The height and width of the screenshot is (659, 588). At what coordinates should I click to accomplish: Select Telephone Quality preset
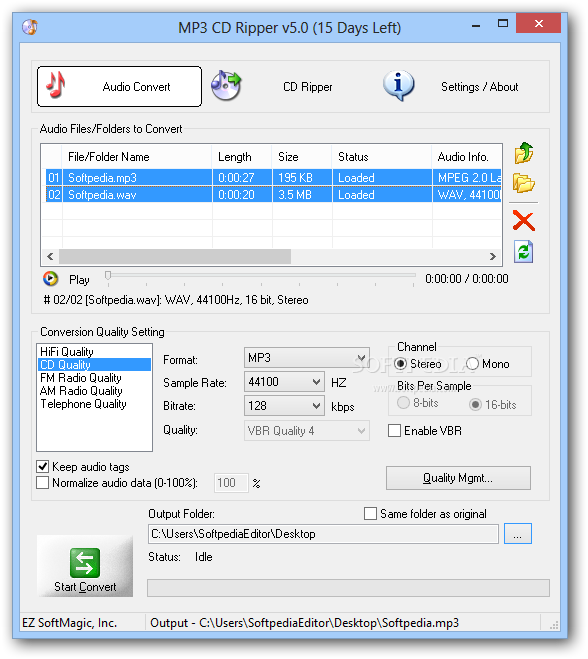(94, 404)
